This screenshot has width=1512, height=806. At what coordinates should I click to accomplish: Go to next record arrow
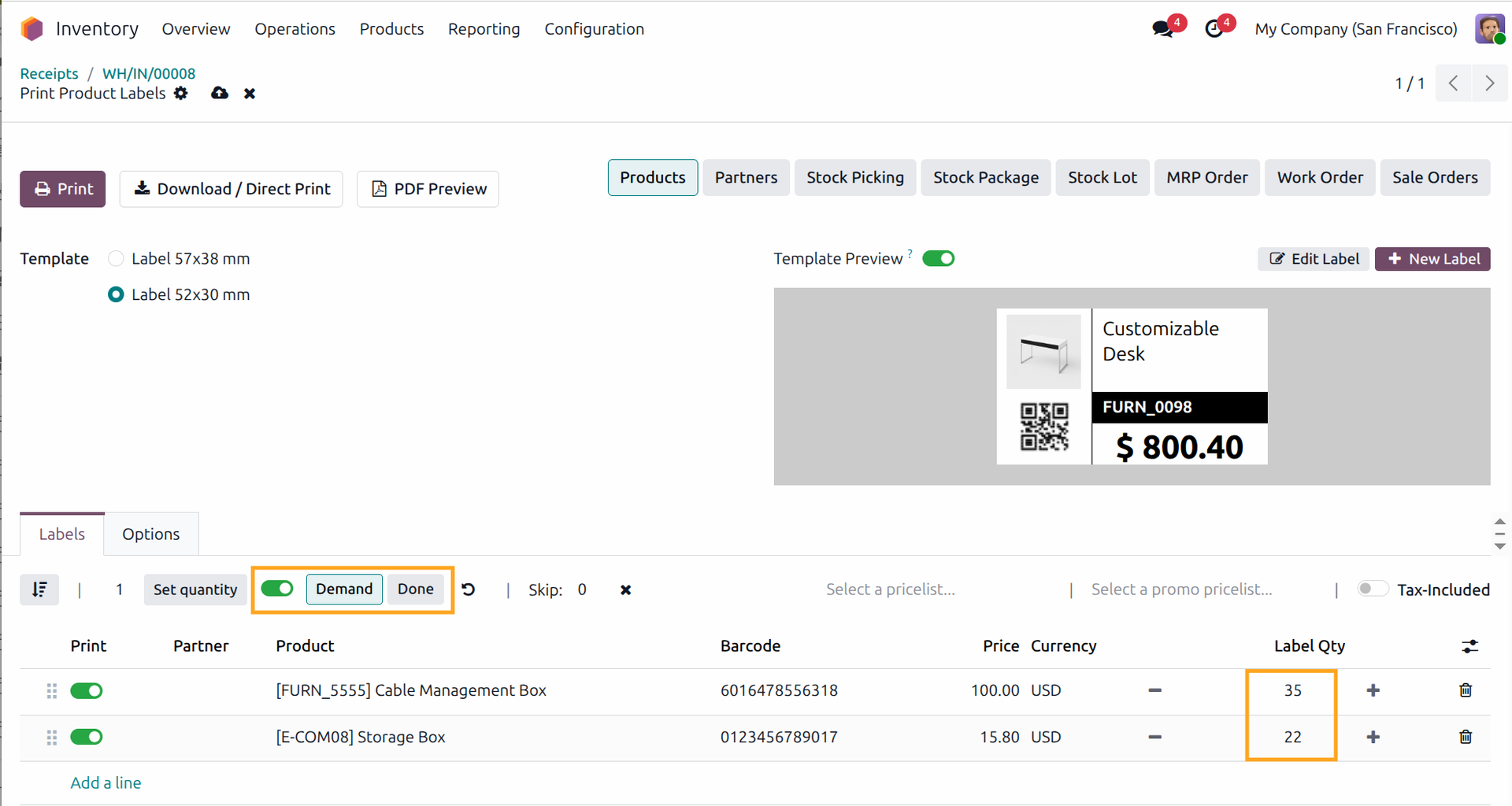click(1489, 83)
